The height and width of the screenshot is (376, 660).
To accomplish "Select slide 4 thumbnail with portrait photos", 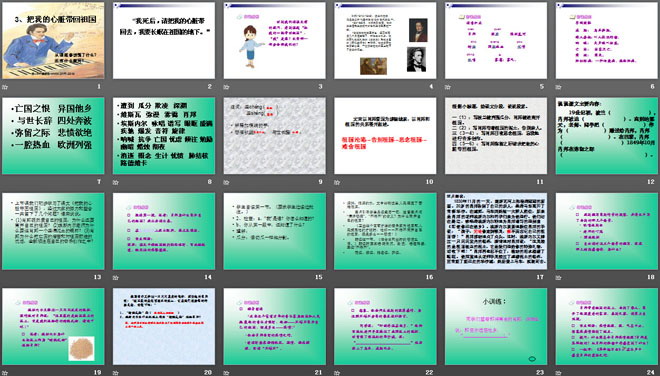I will 385,40.
